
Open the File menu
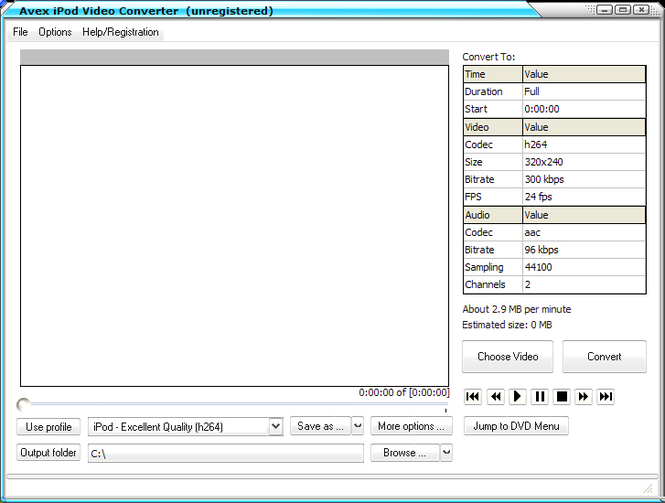tap(20, 32)
